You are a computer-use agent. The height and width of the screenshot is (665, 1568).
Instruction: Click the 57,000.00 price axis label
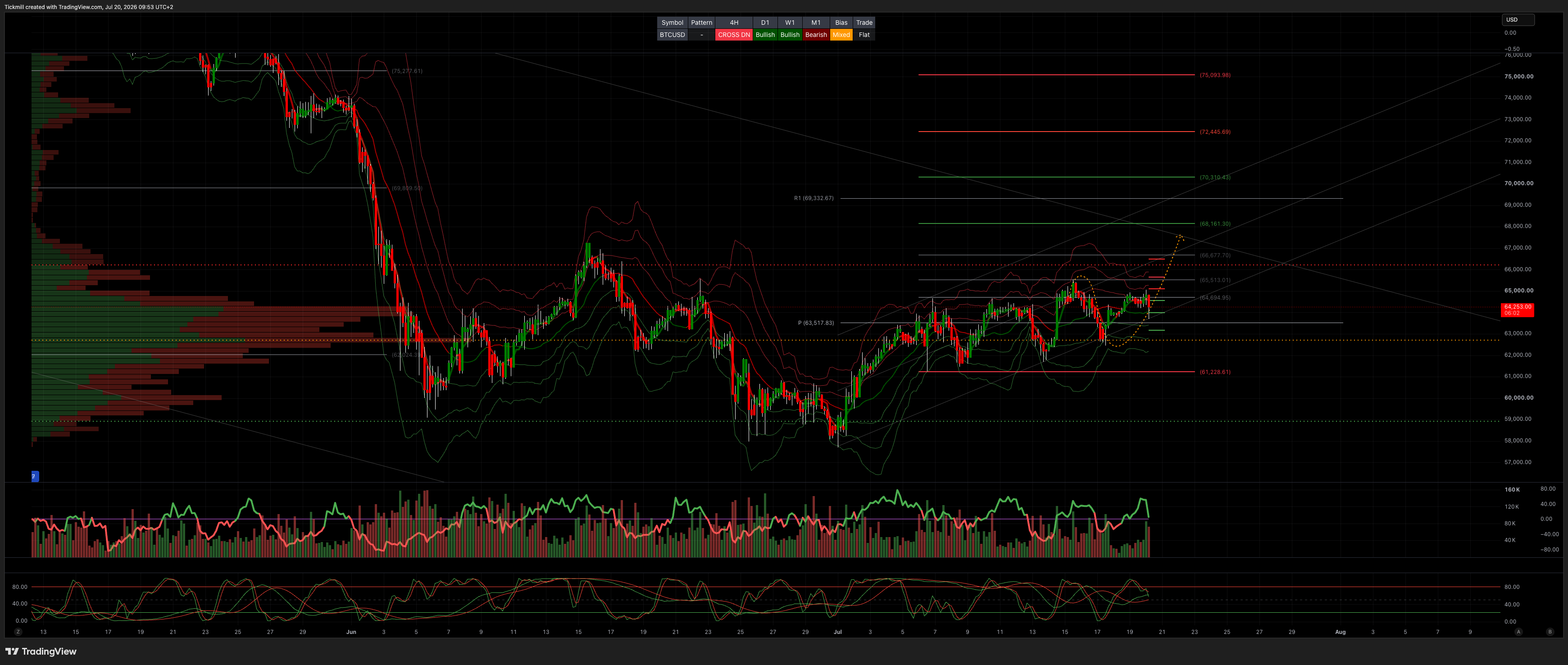(x=1518, y=462)
